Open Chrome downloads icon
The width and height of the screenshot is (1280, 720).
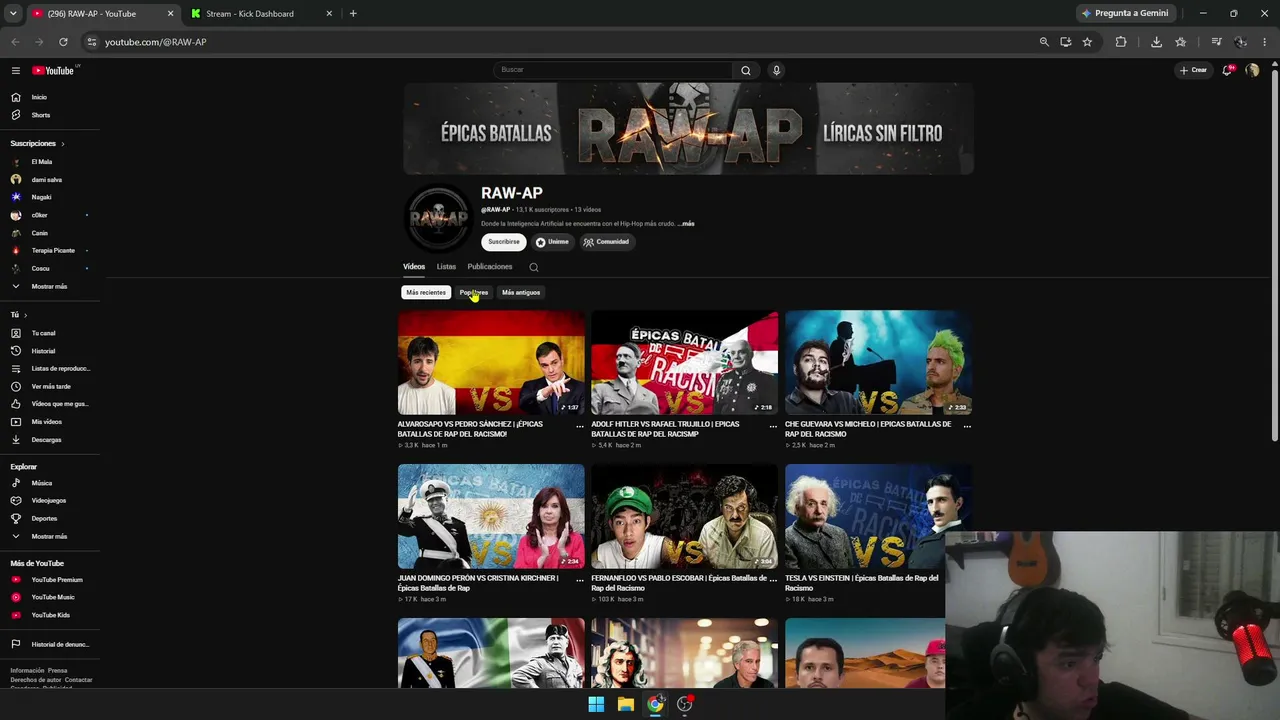tap(1156, 42)
